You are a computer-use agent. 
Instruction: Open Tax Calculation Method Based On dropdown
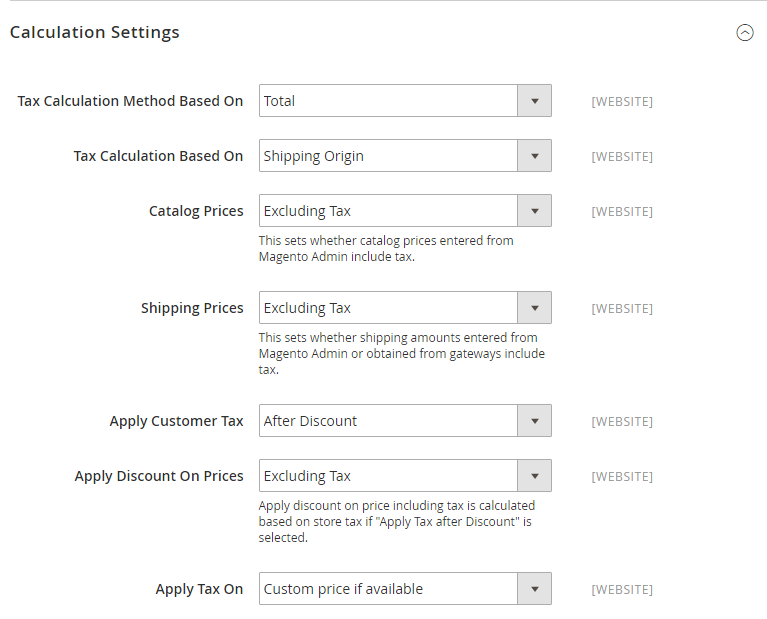pyautogui.click(x=405, y=101)
